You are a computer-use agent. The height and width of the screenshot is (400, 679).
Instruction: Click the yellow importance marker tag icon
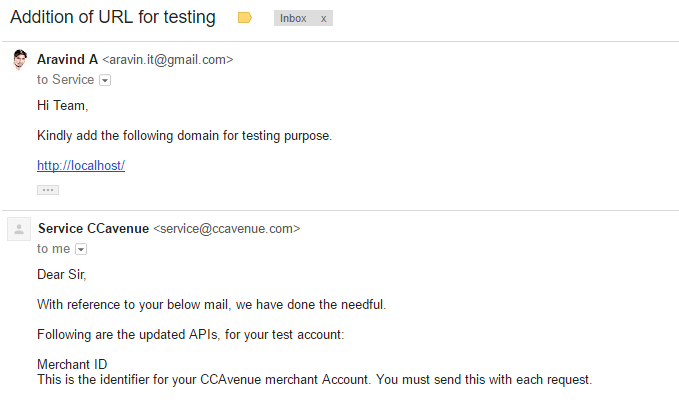(245, 18)
